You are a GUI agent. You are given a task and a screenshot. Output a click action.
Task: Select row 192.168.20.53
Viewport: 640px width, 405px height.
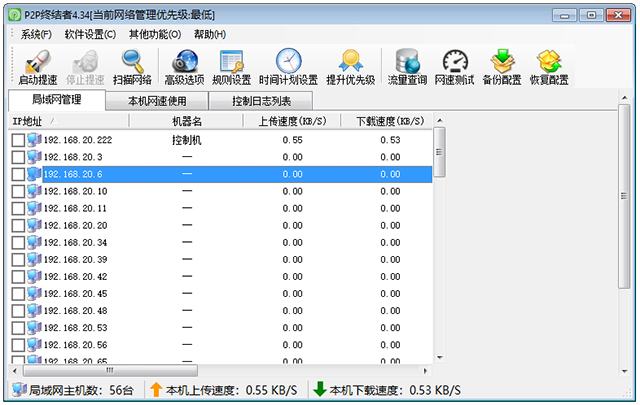pyautogui.click(x=220, y=328)
